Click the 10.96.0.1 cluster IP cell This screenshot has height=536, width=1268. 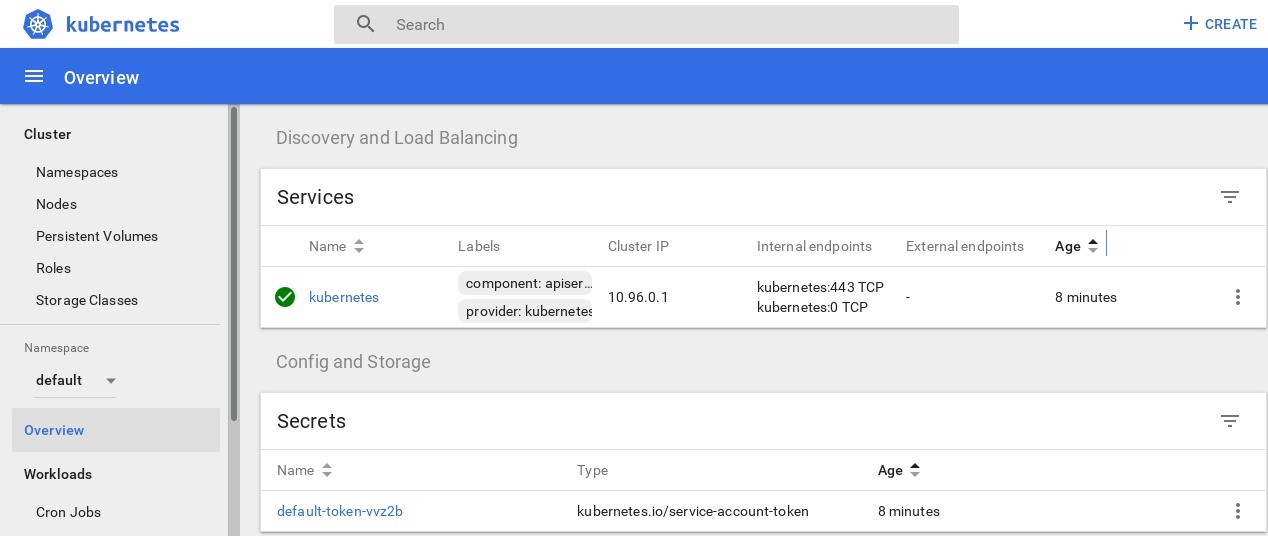click(x=638, y=297)
